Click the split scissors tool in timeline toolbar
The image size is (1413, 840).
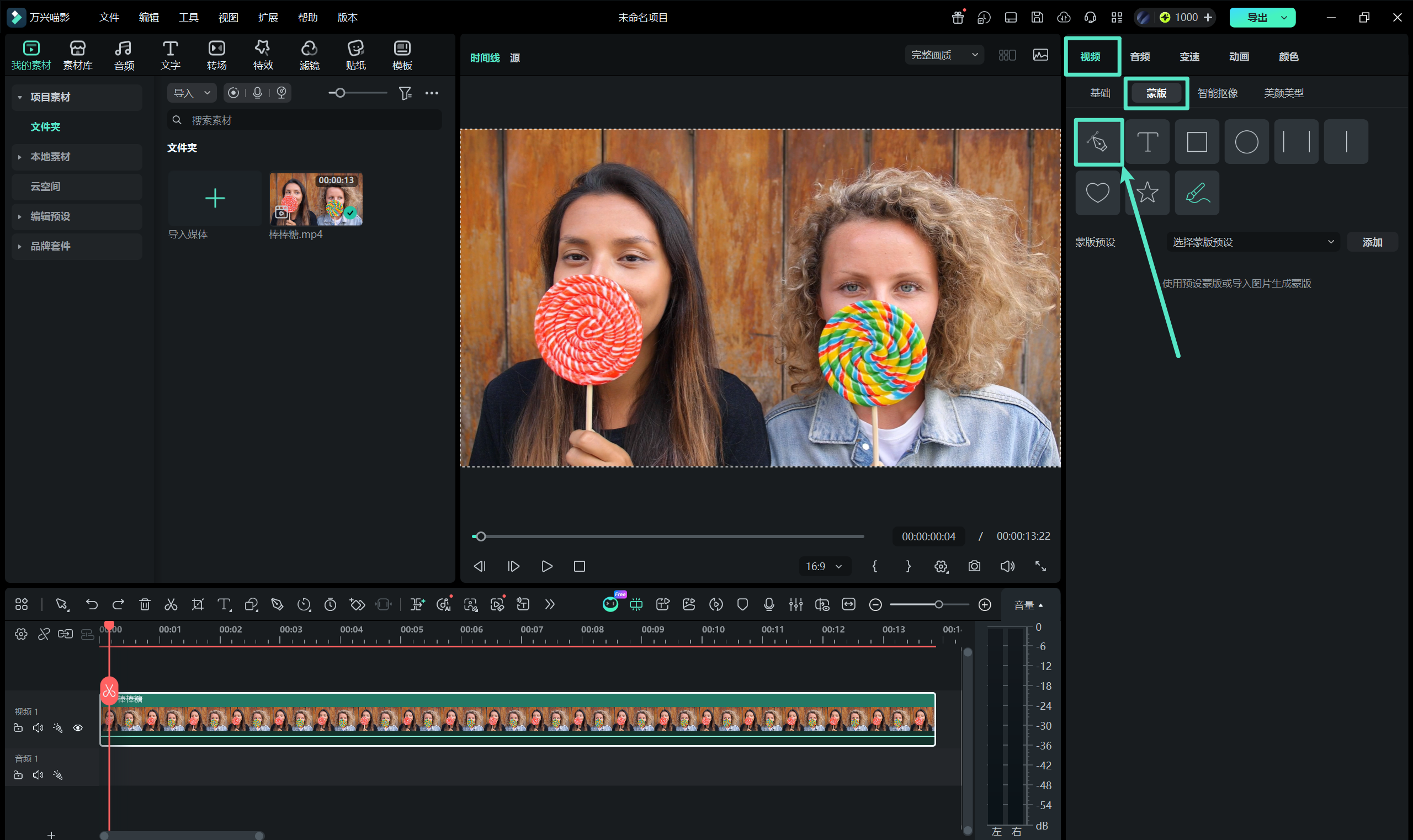pos(171,604)
